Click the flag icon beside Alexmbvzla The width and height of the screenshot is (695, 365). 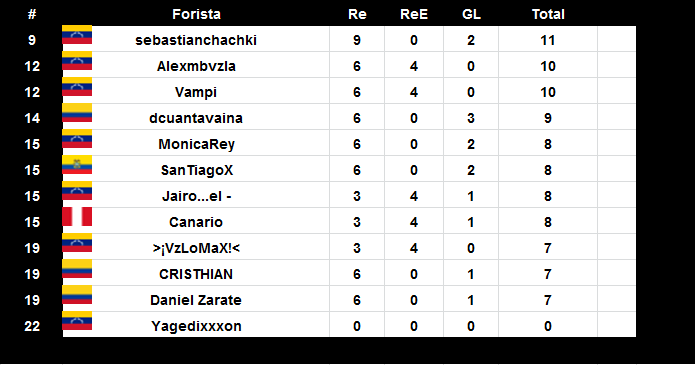point(77,61)
